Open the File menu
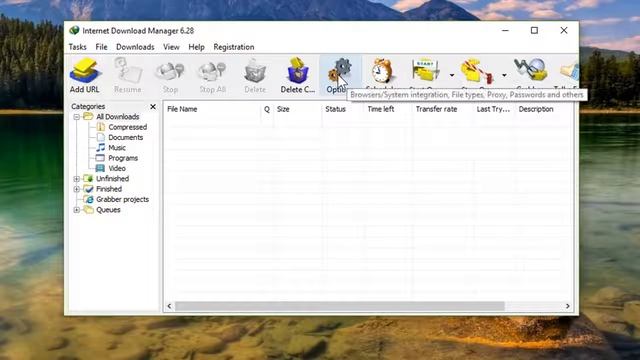 [x=101, y=47]
